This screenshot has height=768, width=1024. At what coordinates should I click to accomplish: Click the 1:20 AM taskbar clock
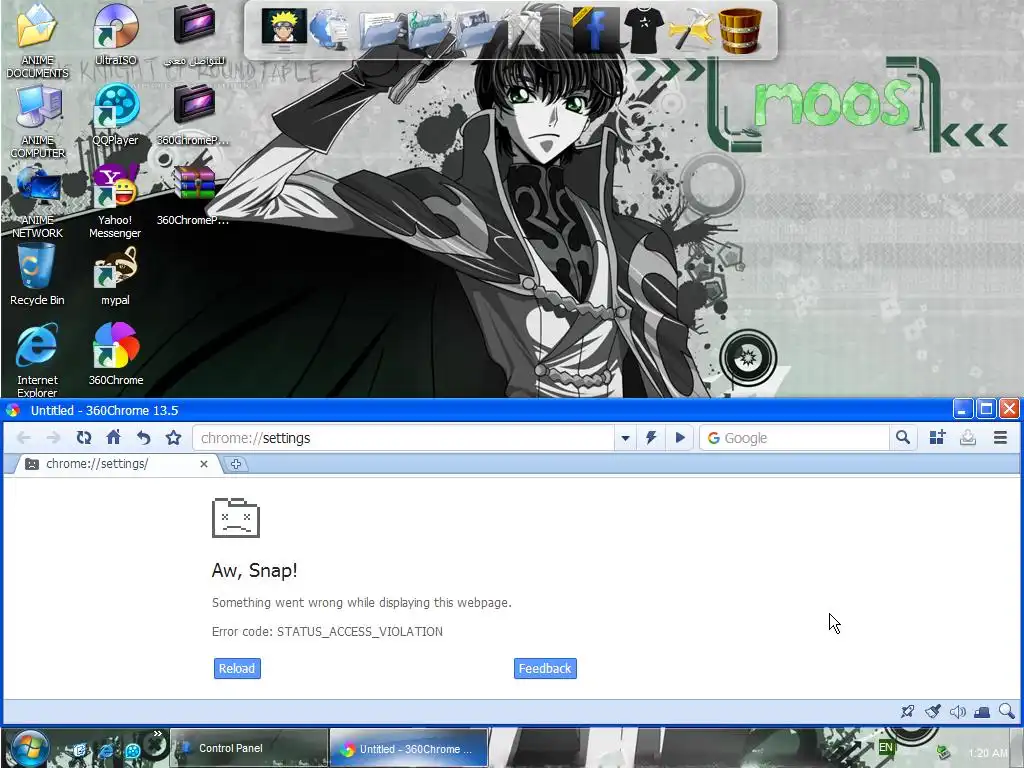[987, 752]
